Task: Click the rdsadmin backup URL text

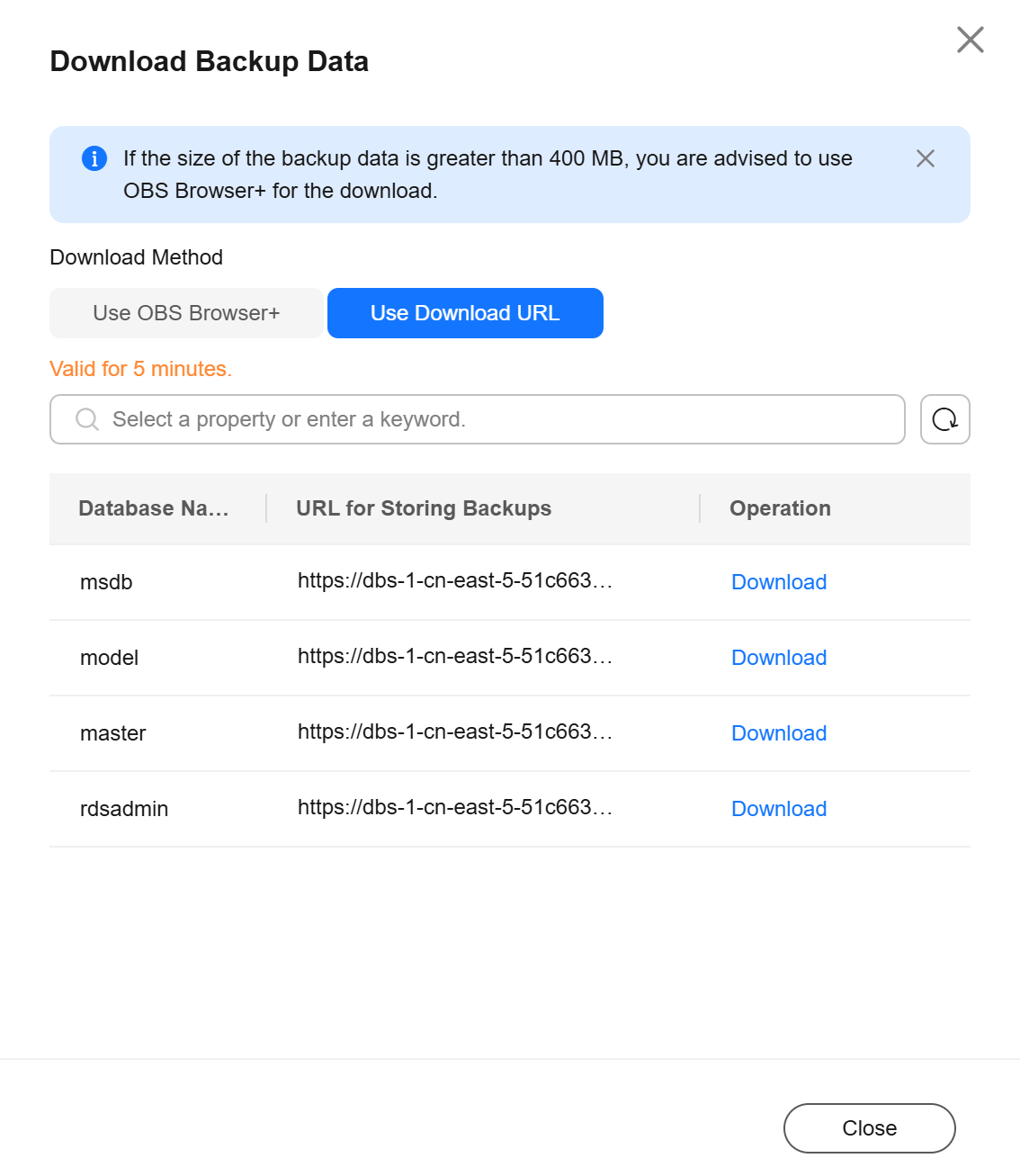Action: 455,808
